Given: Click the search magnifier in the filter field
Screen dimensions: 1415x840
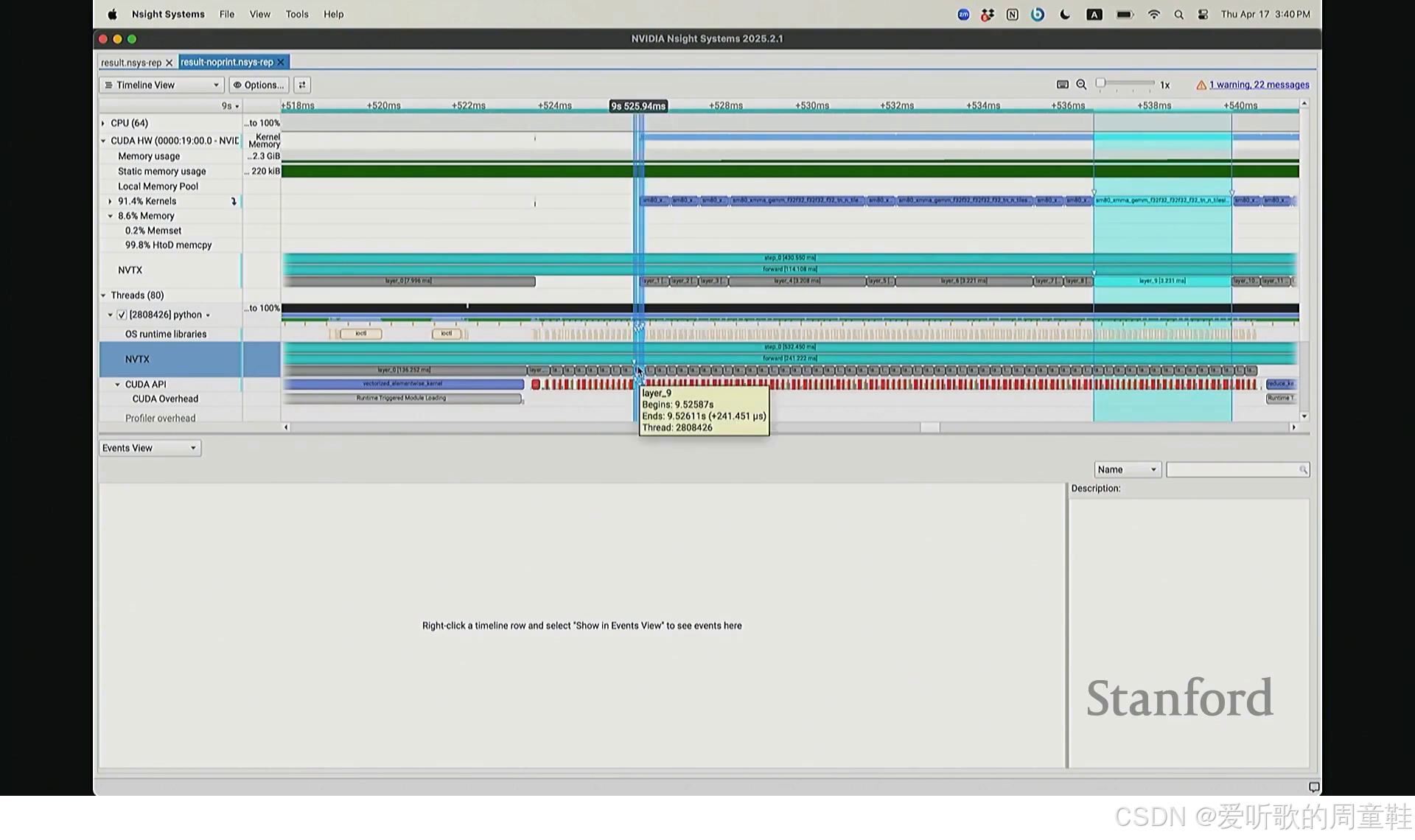Looking at the screenshot, I should click(x=1303, y=470).
